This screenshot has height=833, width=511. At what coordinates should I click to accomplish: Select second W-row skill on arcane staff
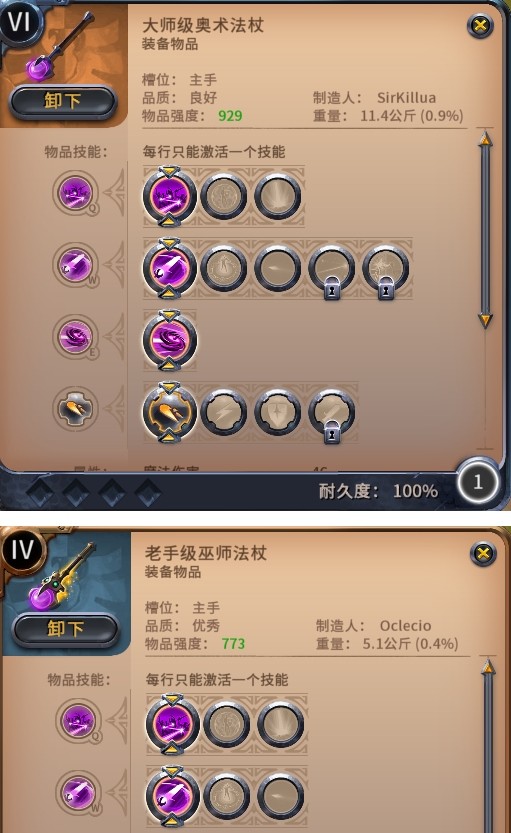point(224,268)
